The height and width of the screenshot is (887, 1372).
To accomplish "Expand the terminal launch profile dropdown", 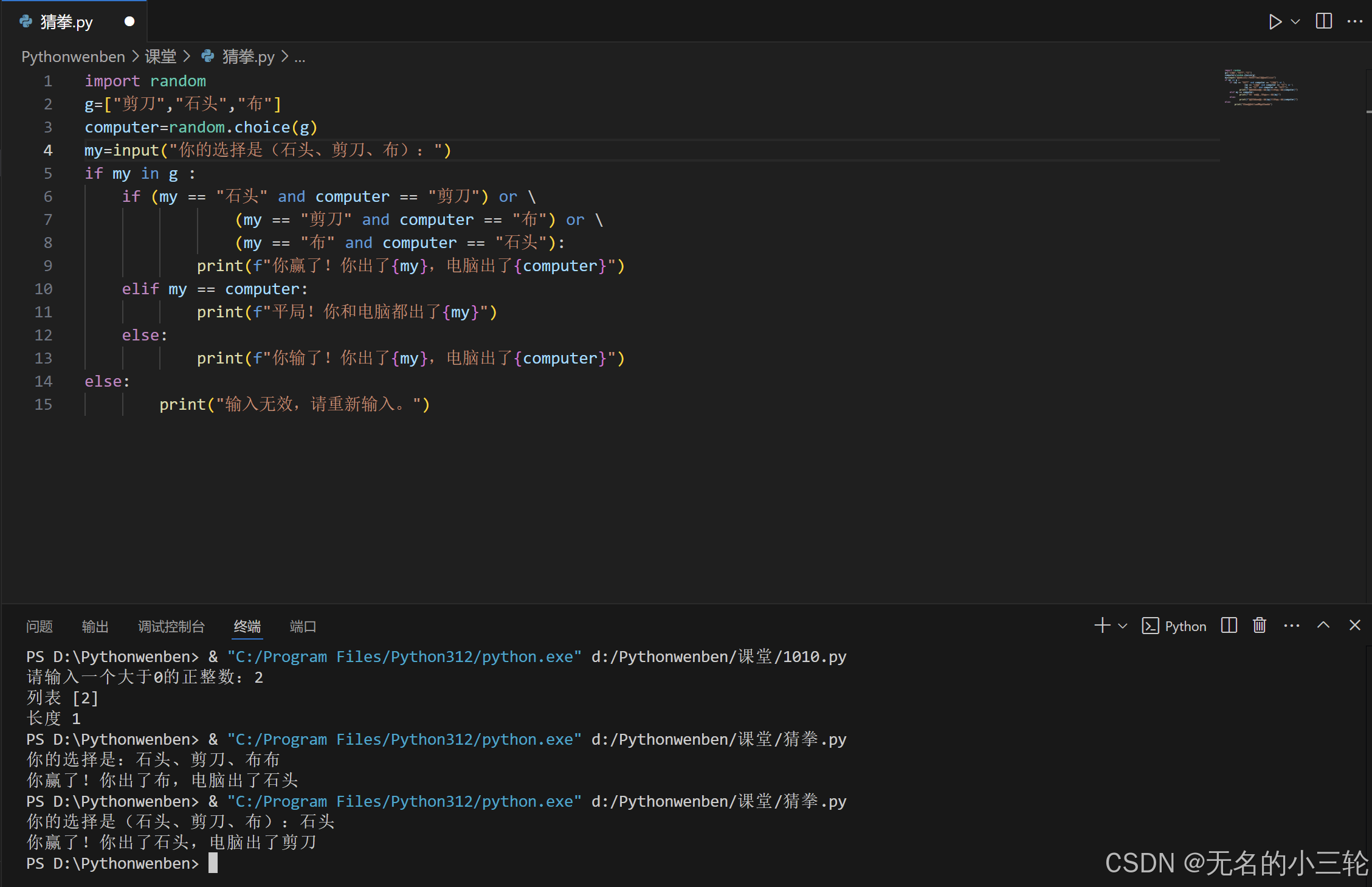I will click(x=1123, y=626).
